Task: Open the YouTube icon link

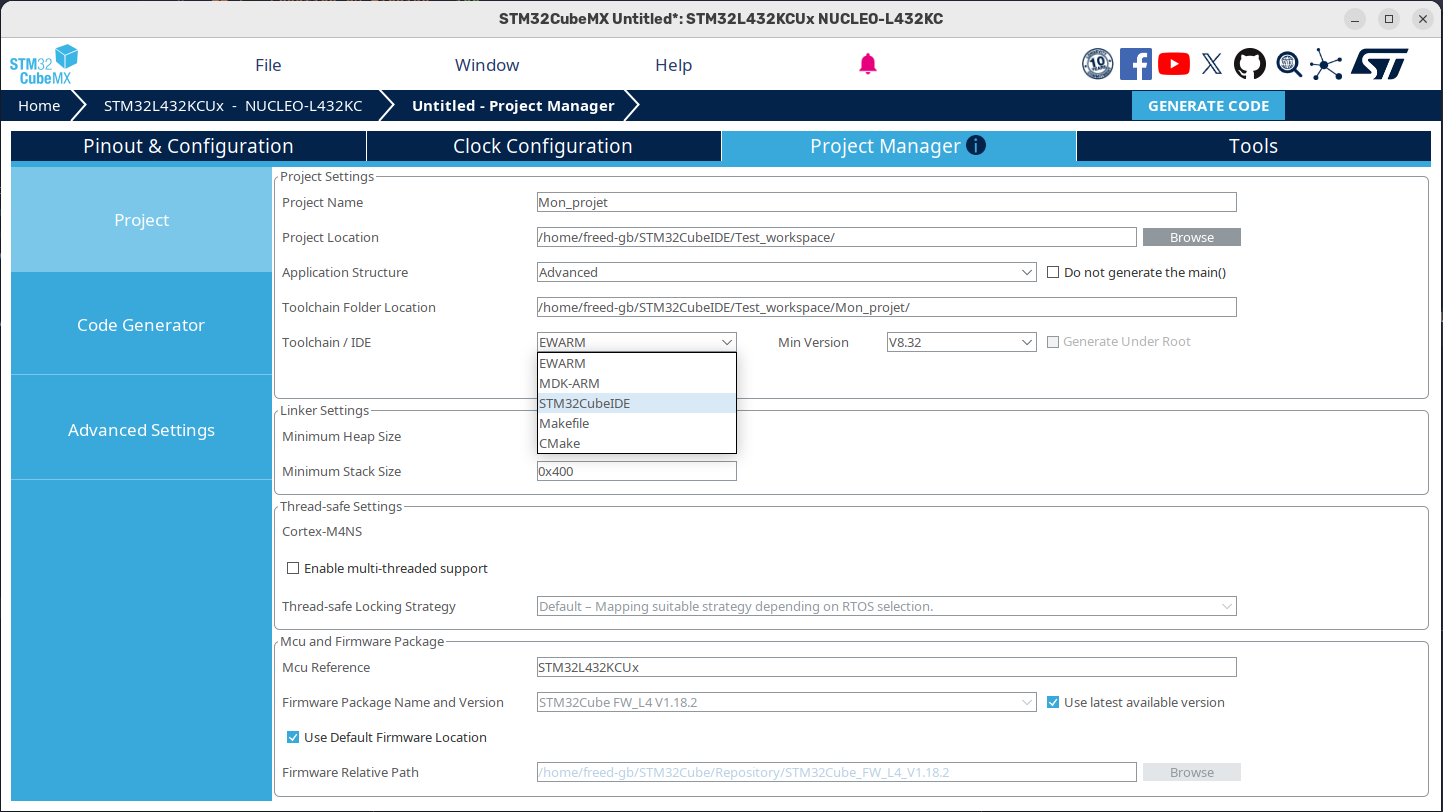Action: (x=1174, y=65)
